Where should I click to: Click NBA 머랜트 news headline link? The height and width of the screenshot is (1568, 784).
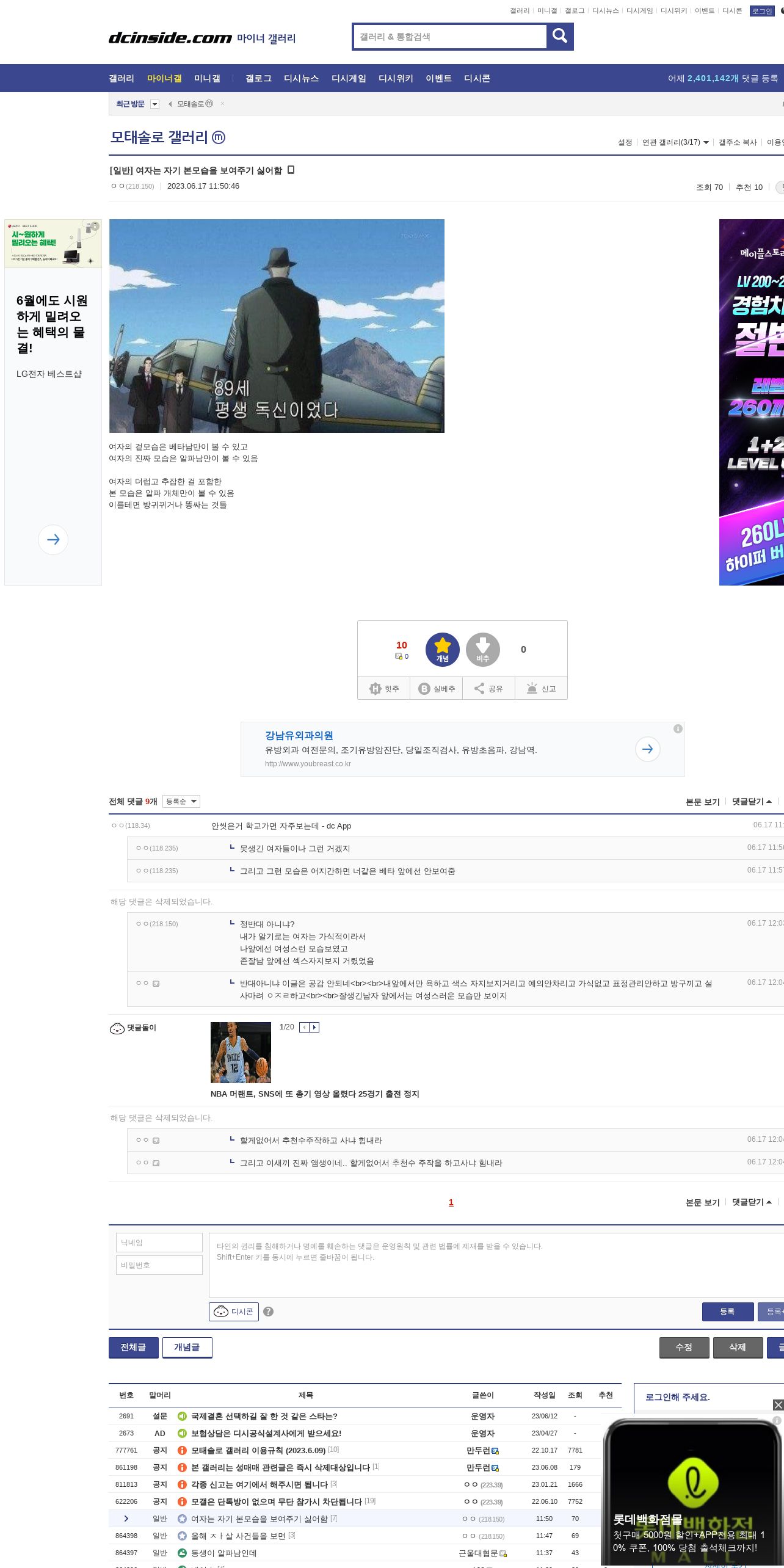click(x=314, y=1094)
